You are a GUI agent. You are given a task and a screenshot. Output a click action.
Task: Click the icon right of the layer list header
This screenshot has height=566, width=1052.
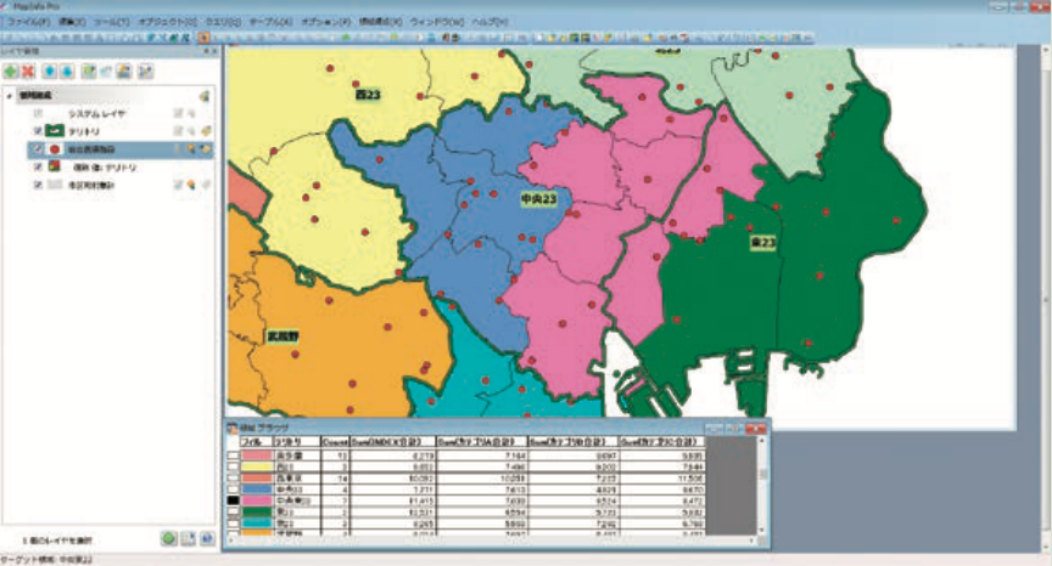pyautogui.click(x=203, y=96)
